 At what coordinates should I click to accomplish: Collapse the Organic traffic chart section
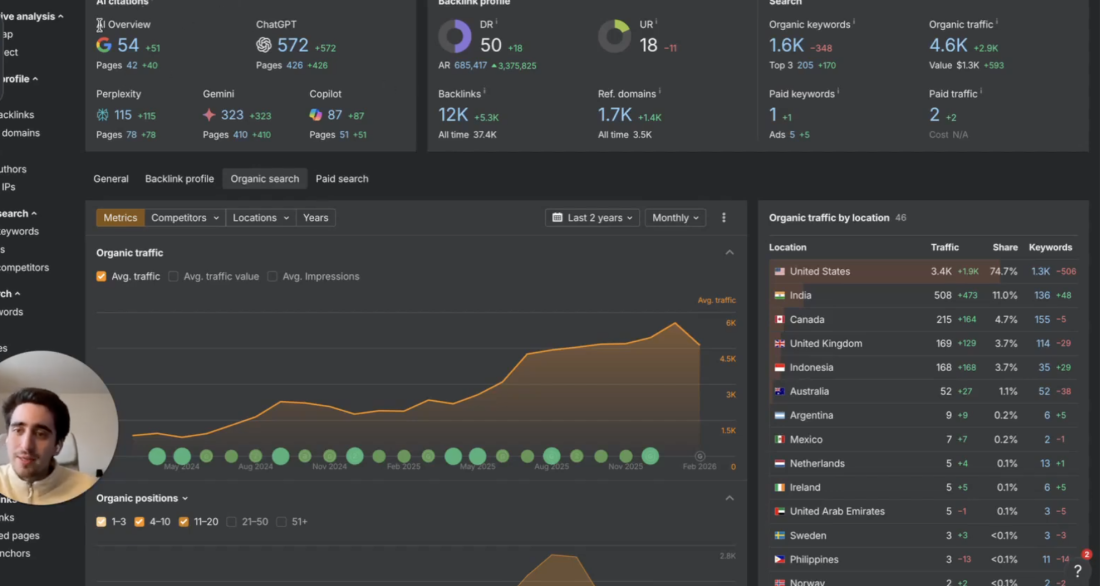pyautogui.click(x=729, y=253)
